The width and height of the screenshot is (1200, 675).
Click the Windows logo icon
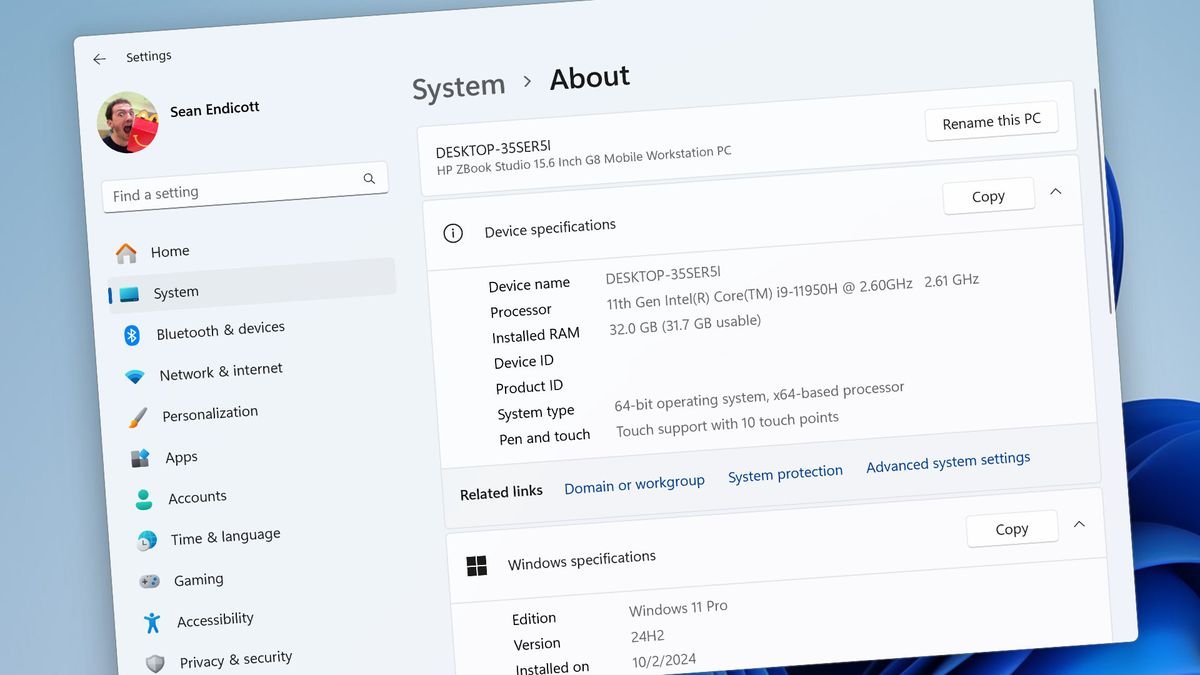(x=477, y=567)
